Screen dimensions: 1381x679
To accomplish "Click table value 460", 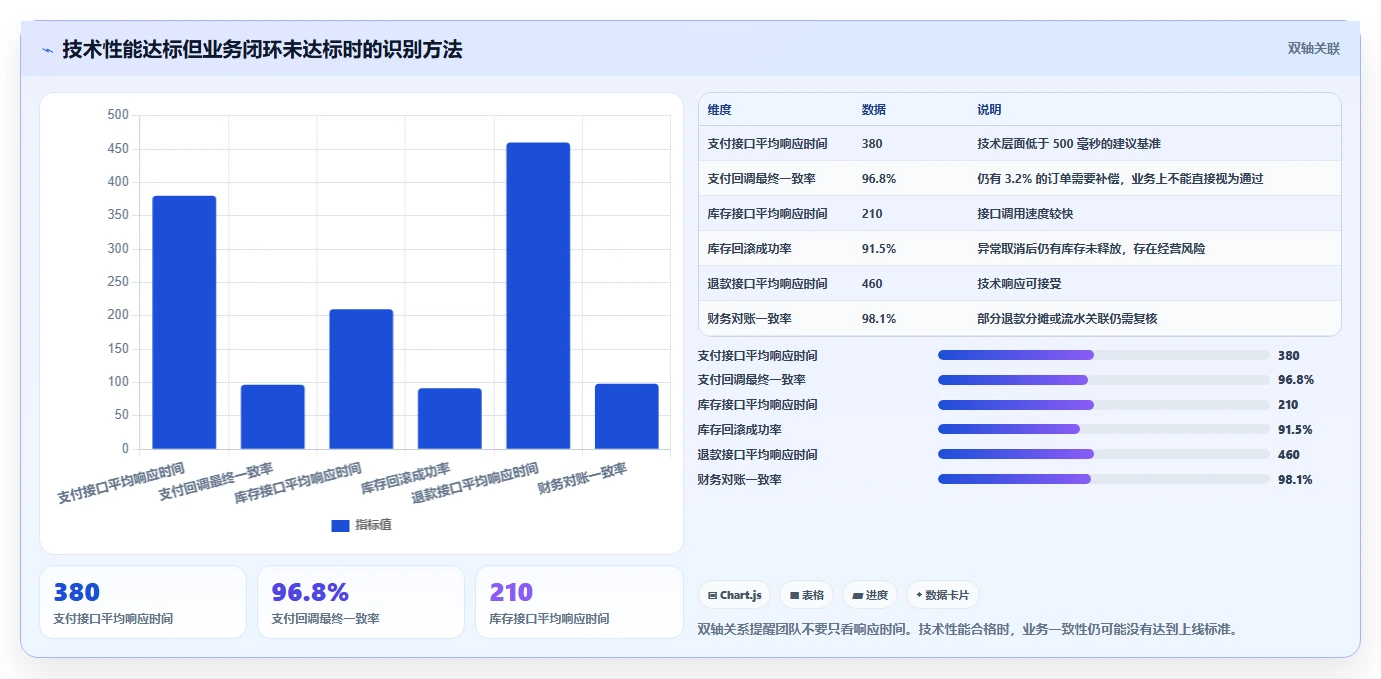I will click(872, 284).
